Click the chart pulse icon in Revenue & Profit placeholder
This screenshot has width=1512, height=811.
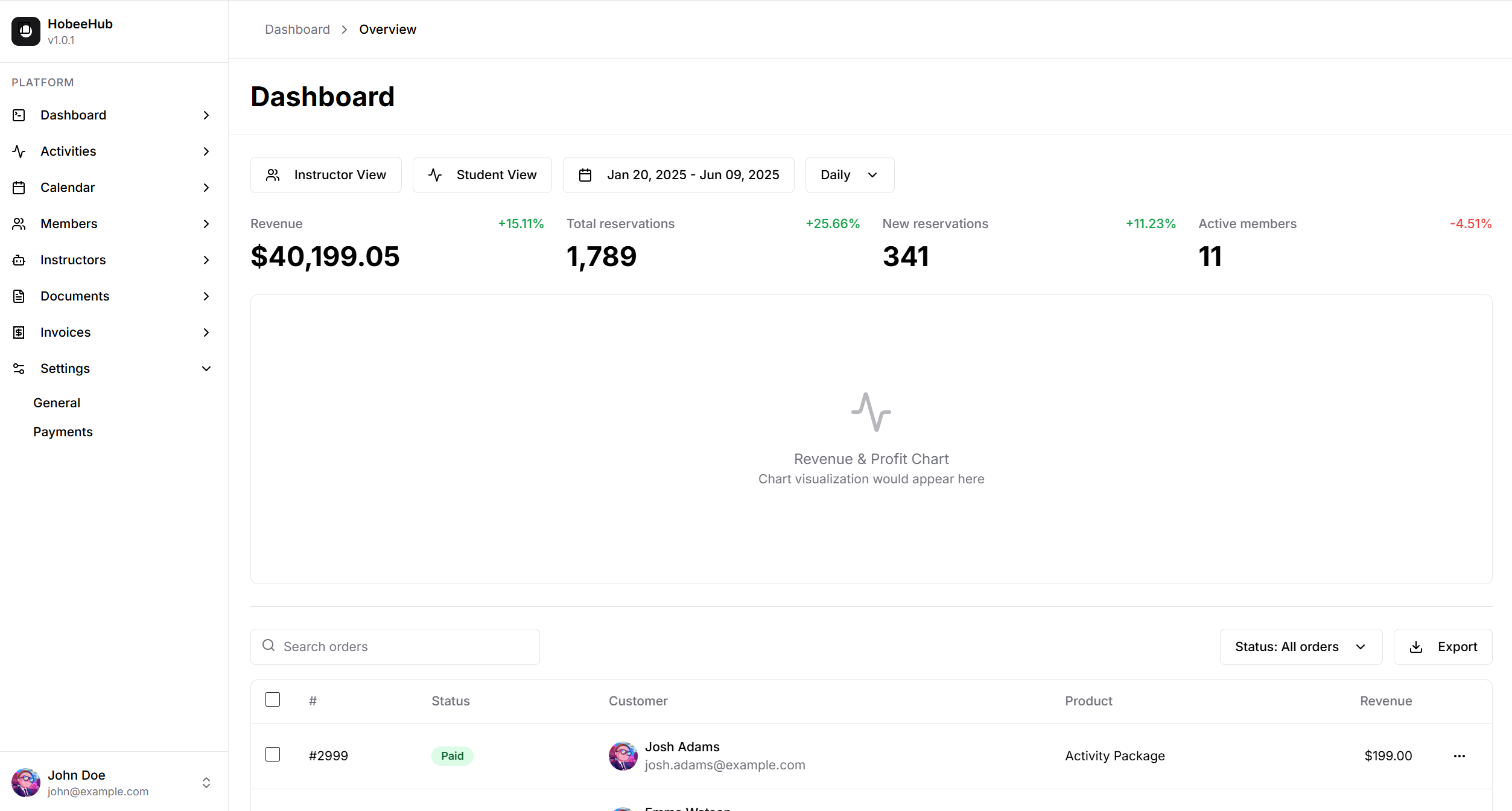[871, 412]
